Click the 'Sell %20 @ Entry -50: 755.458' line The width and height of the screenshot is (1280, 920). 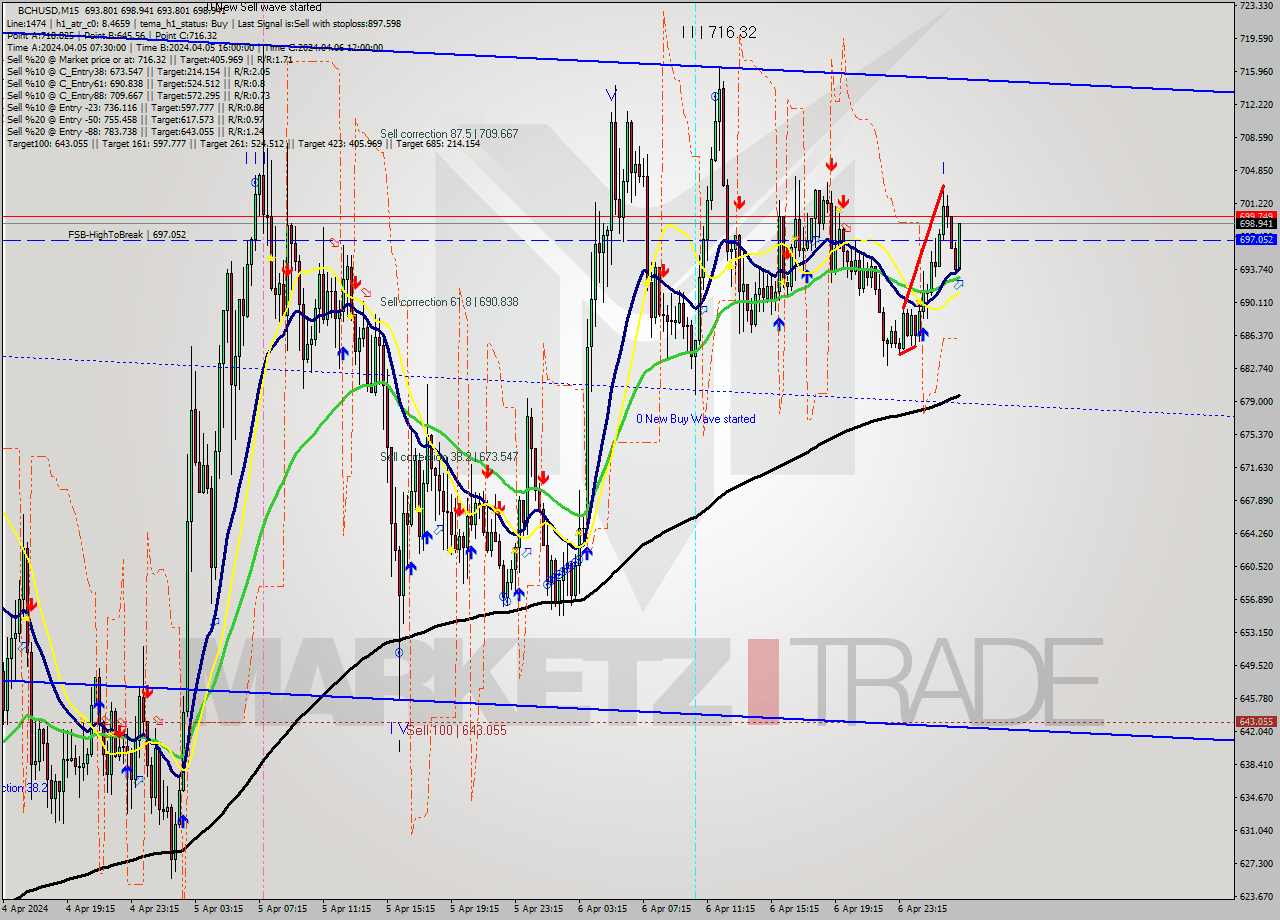coord(135,119)
